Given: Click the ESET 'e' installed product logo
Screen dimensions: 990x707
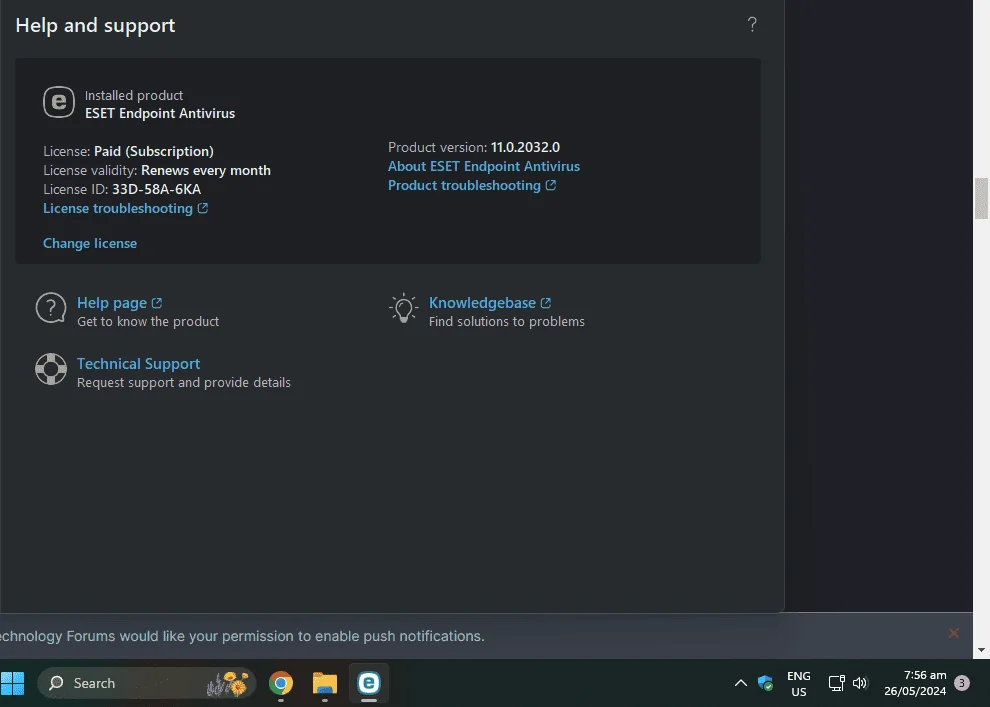Looking at the screenshot, I should (x=59, y=102).
